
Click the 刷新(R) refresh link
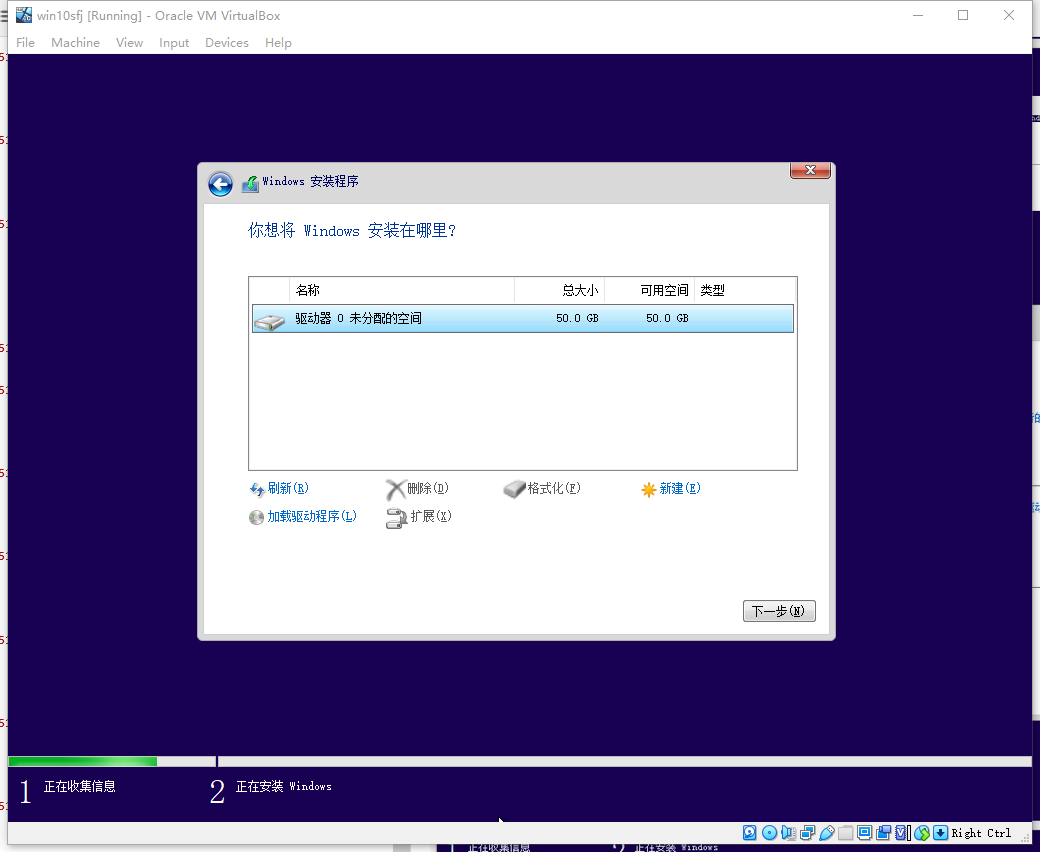point(288,488)
